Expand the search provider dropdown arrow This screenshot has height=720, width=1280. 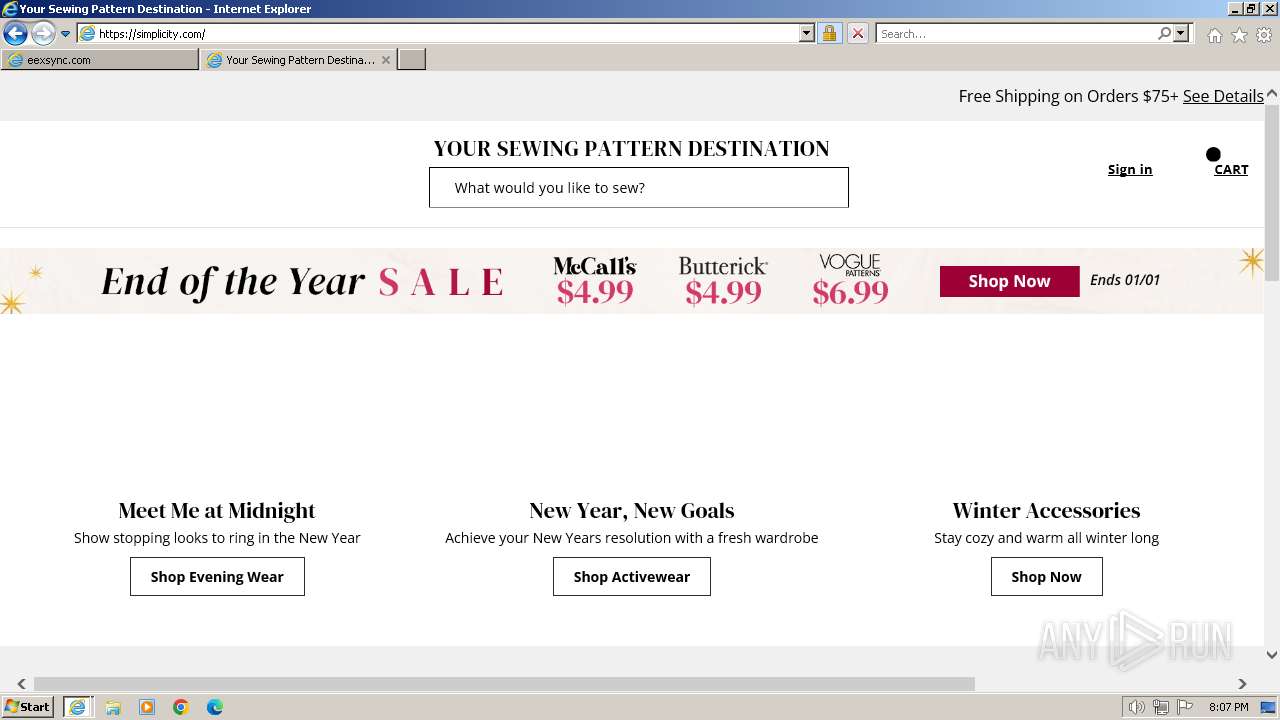click(x=1181, y=33)
